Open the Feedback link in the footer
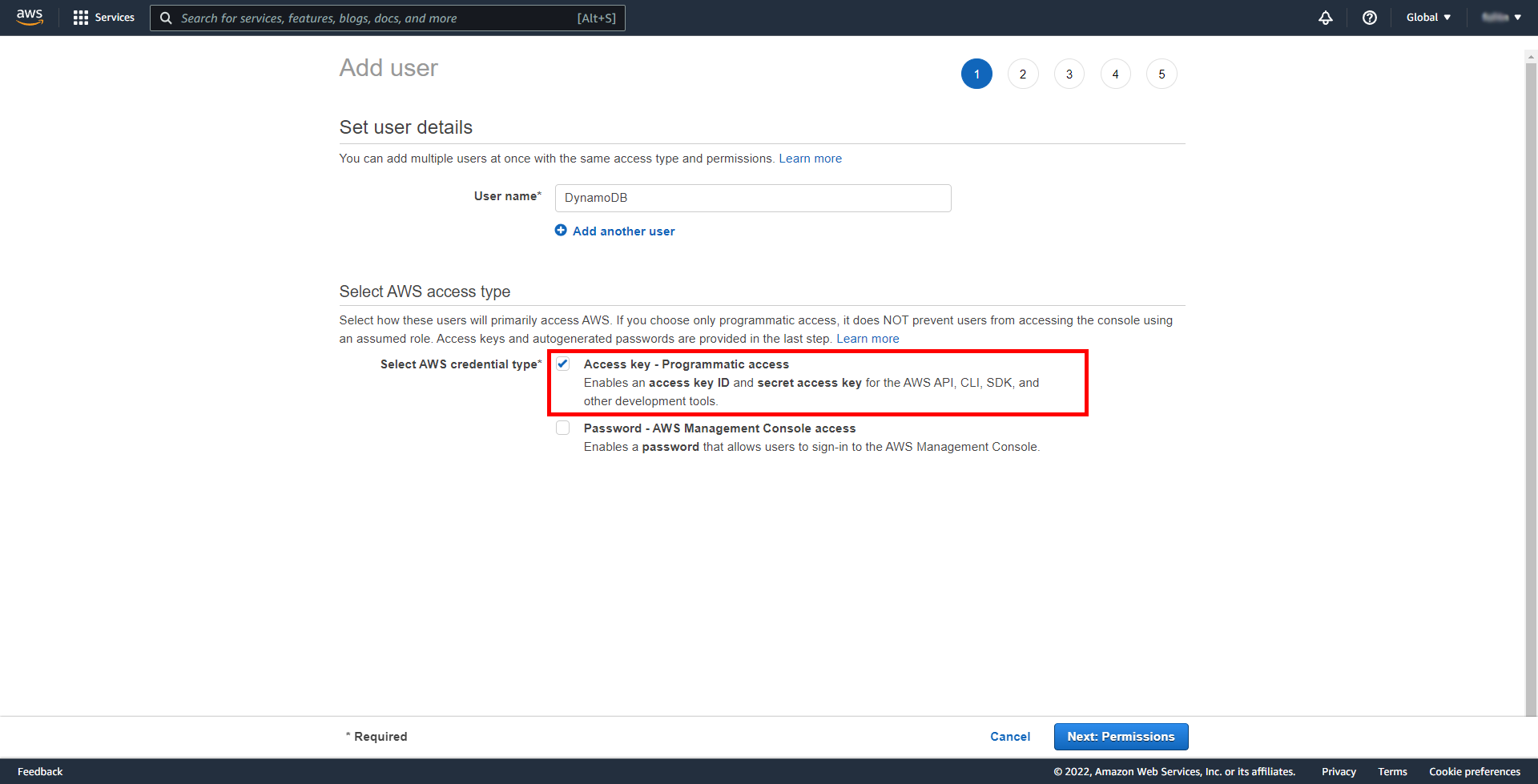 (x=40, y=772)
